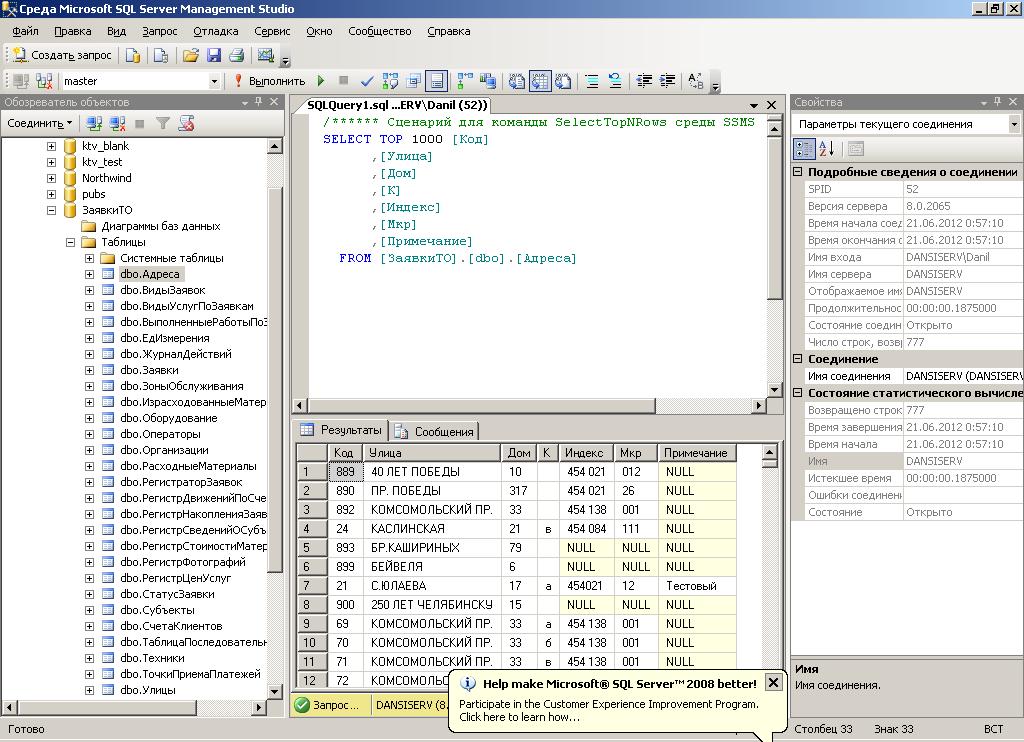
Task: Click the info icon in the balloon tip
Action: (x=468, y=684)
